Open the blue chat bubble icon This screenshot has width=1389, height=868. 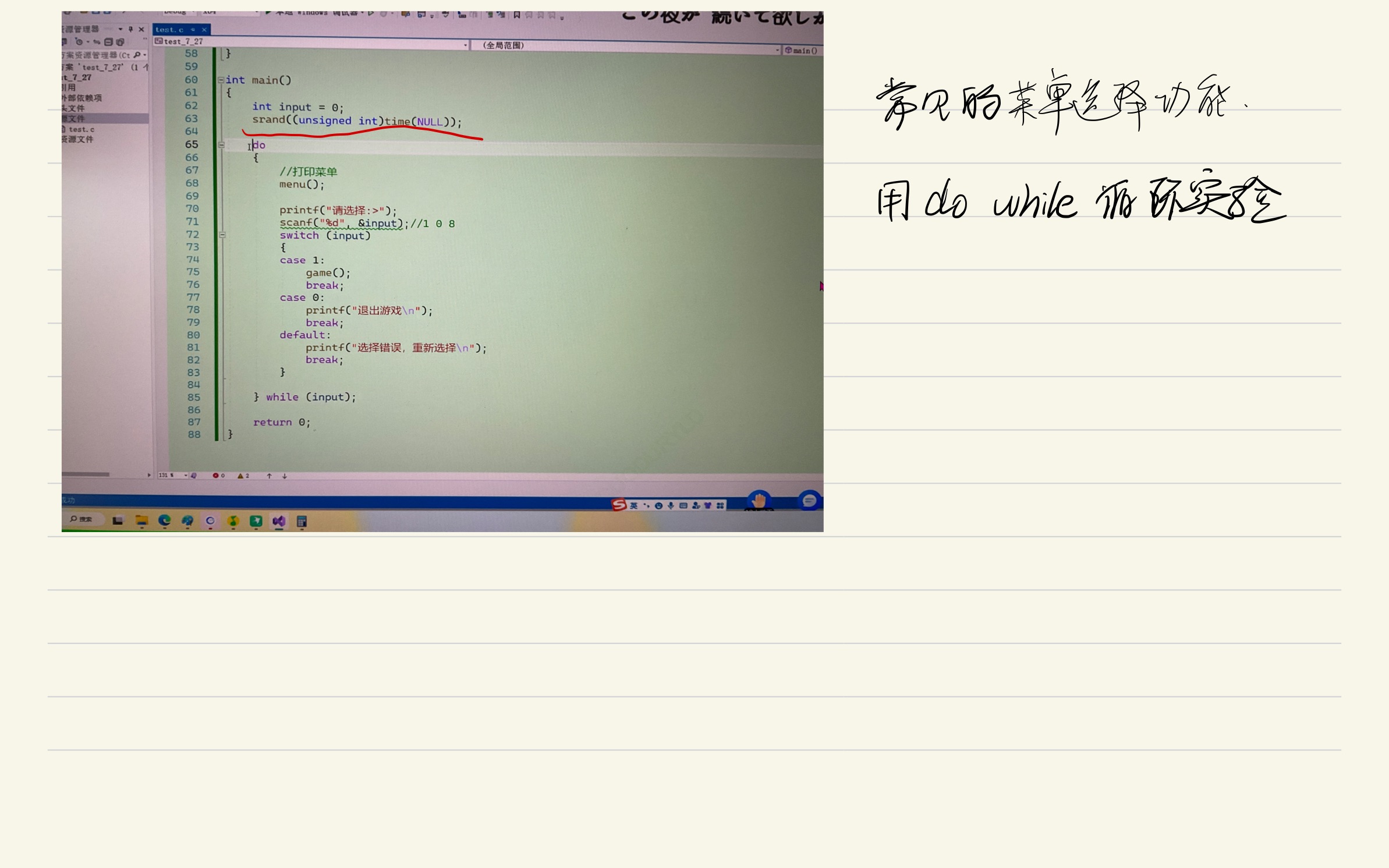tap(809, 500)
